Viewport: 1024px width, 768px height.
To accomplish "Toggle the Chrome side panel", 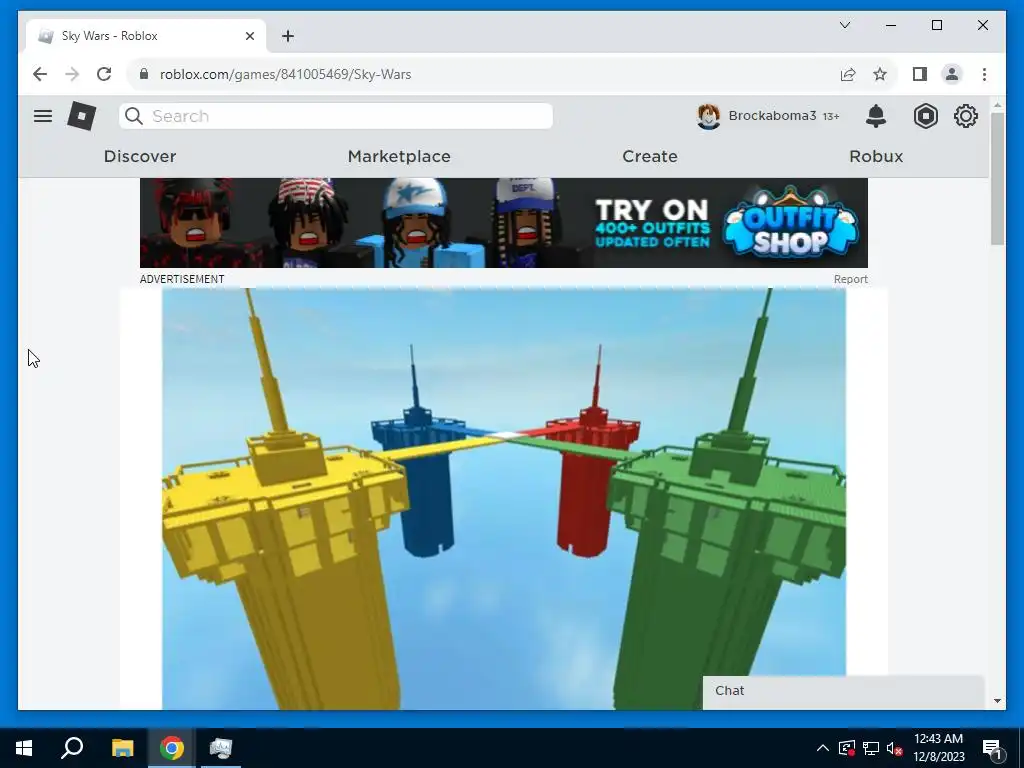I will click(920, 74).
